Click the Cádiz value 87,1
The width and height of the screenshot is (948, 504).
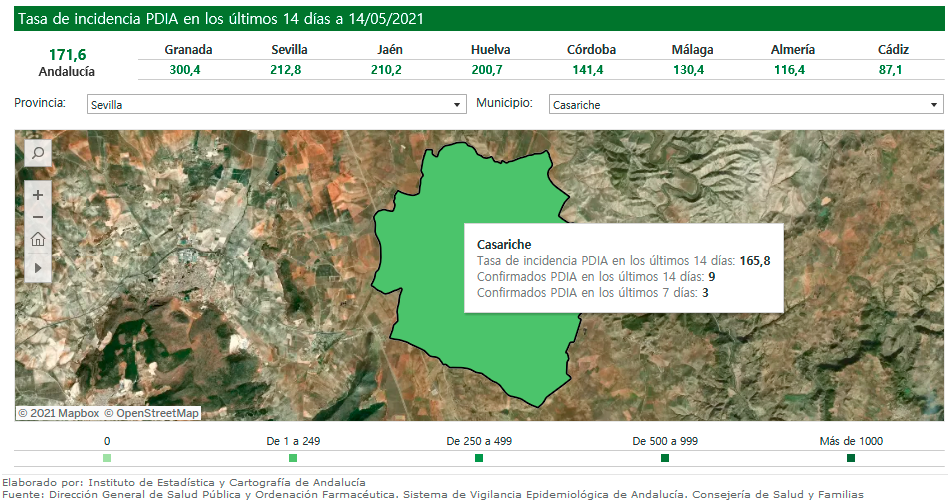[x=892, y=69]
